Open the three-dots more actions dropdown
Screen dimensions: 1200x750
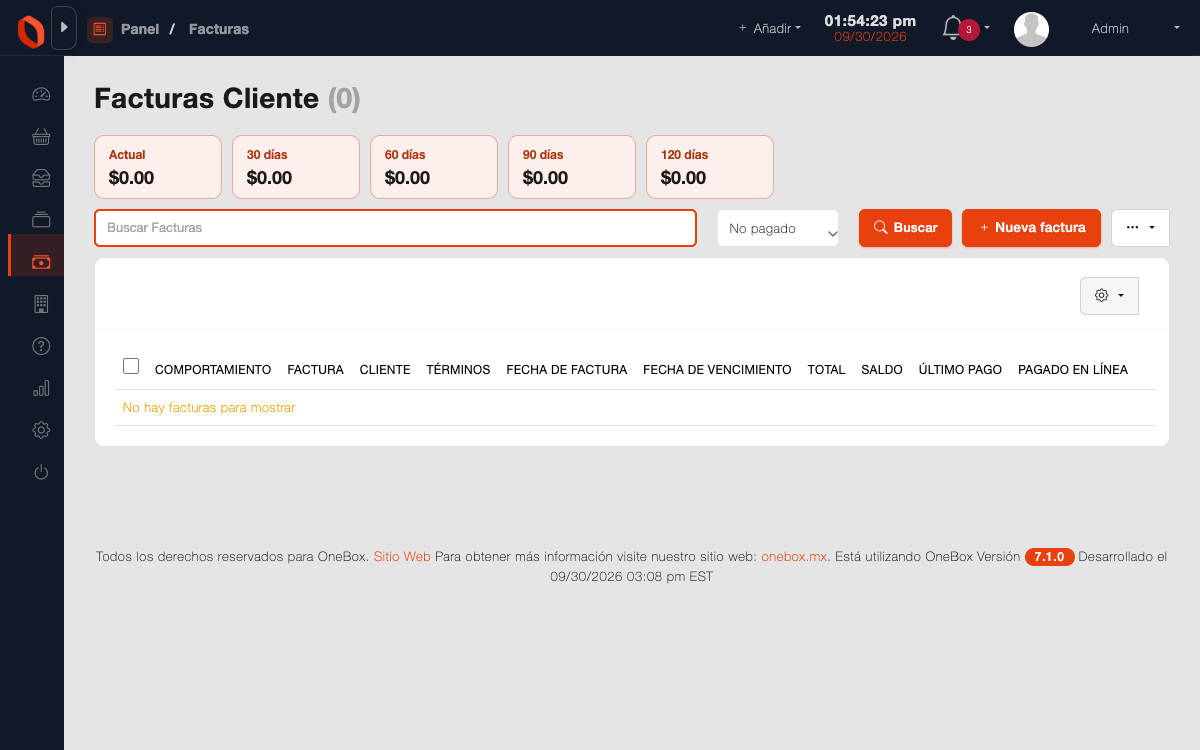point(1140,228)
